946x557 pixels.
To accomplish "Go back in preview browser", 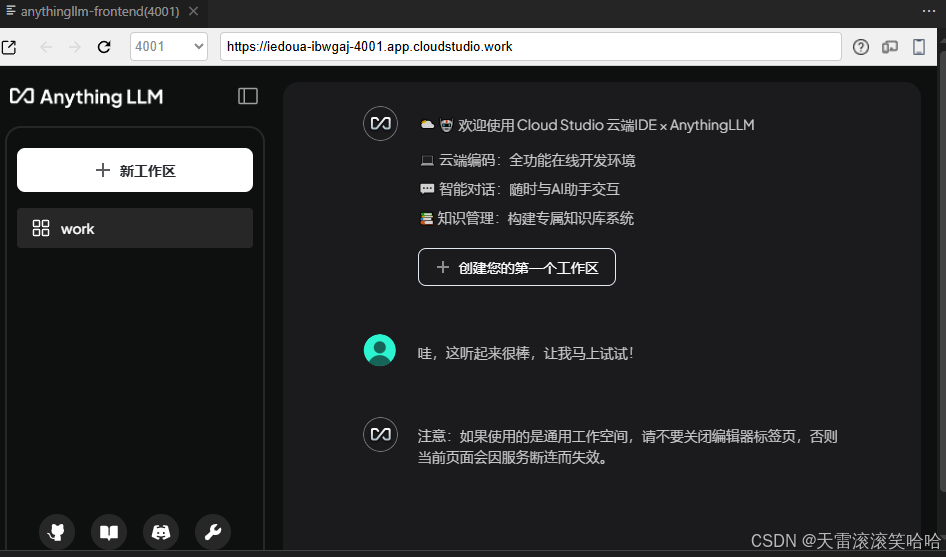I will (x=46, y=47).
